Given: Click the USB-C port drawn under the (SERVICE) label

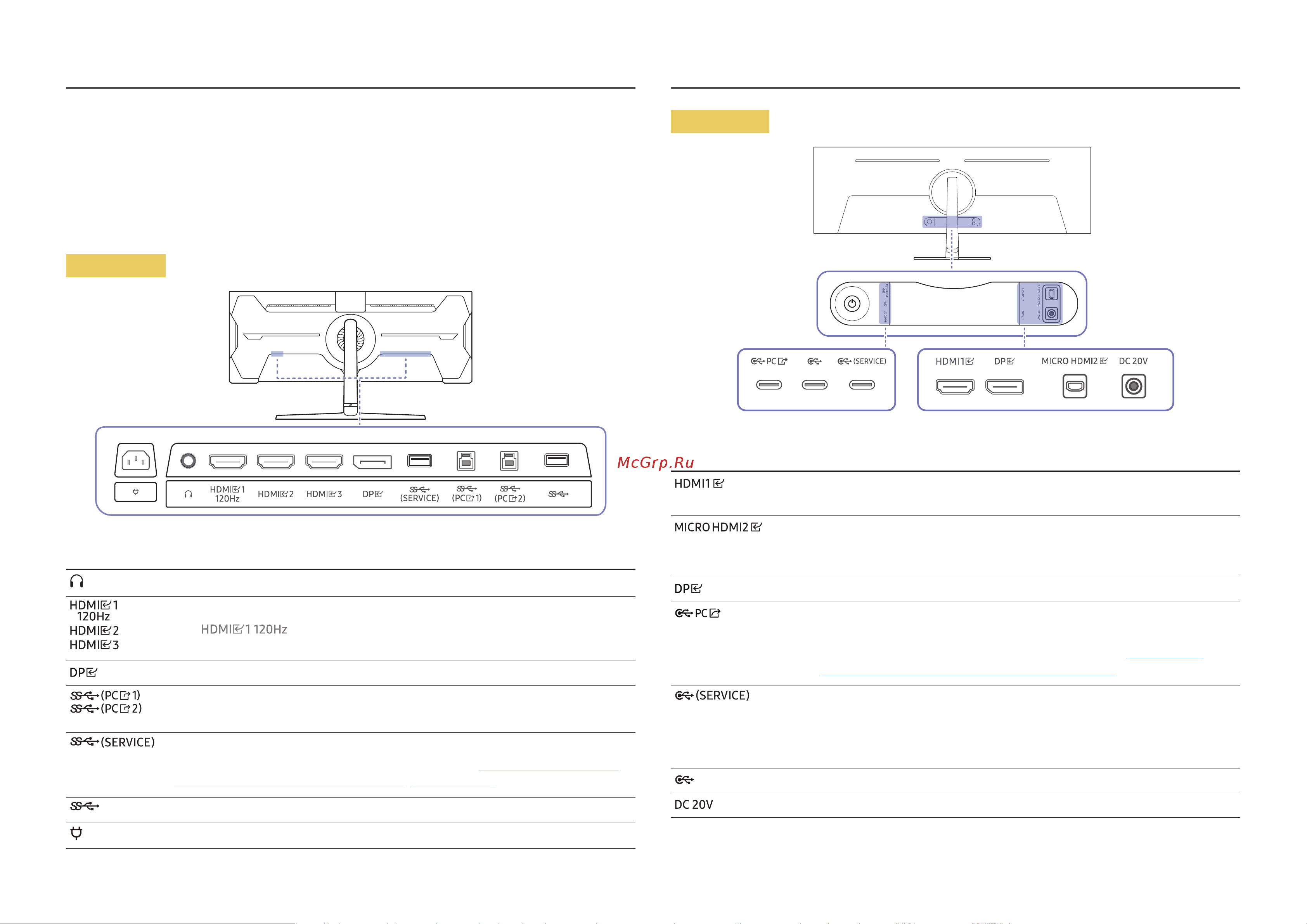Looking at the screenshot, I should coord(861,385).
